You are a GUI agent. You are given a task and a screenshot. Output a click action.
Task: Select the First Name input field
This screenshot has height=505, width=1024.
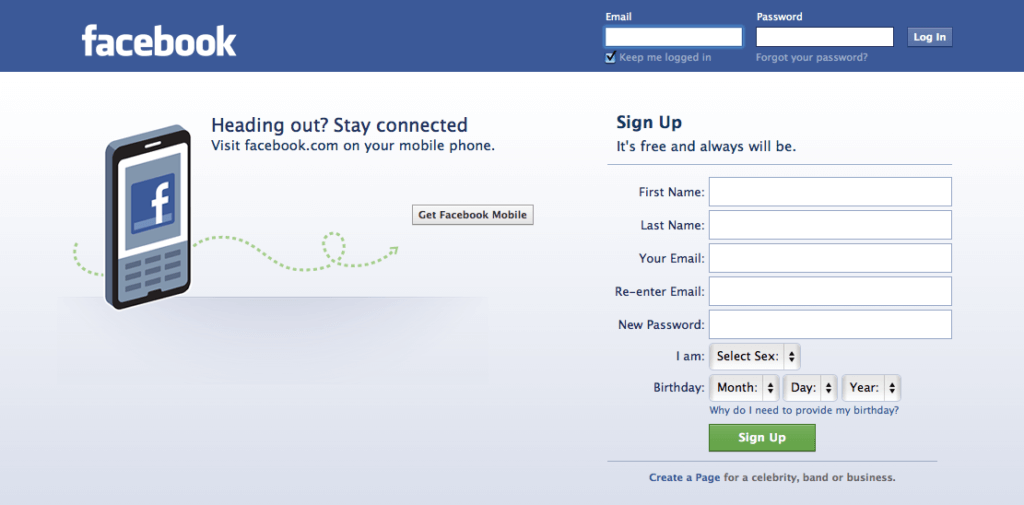tap(830, 192)
